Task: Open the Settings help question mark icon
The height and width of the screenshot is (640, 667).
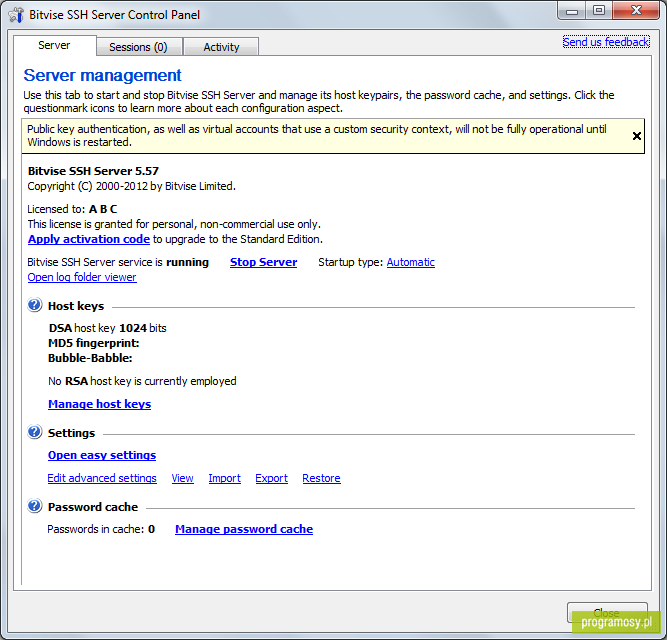Action: [34, 432]
